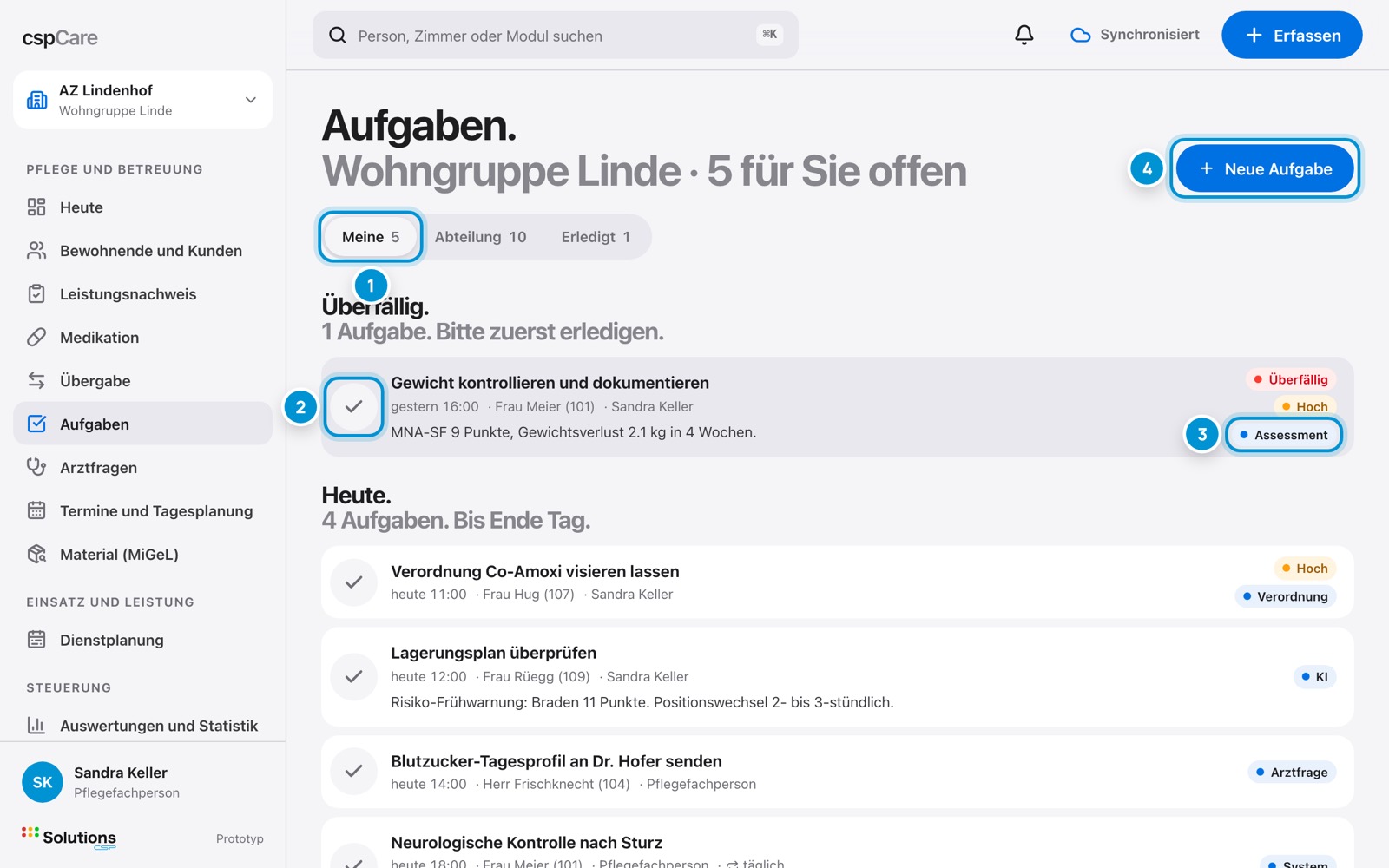1389x868 pixels.
Task: Create a Neue Aufgabe
Action: click(x=1265, y=169)
